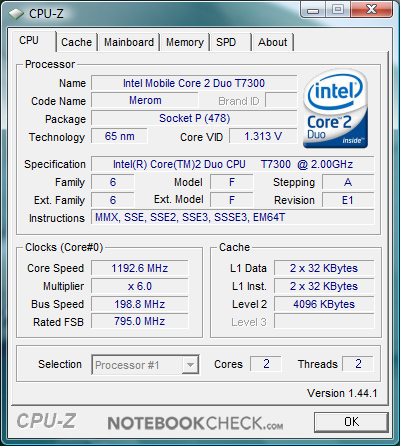
Task: Click the Core Speed 1192.6 MHz value
Action: point(140,268)
